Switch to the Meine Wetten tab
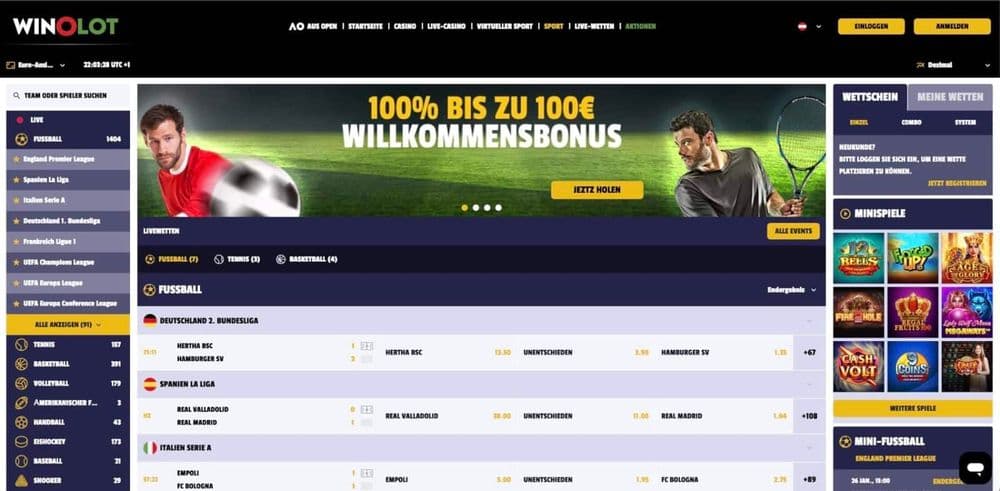The height and width of the screenshot is (491, 1000). (950, 97)
